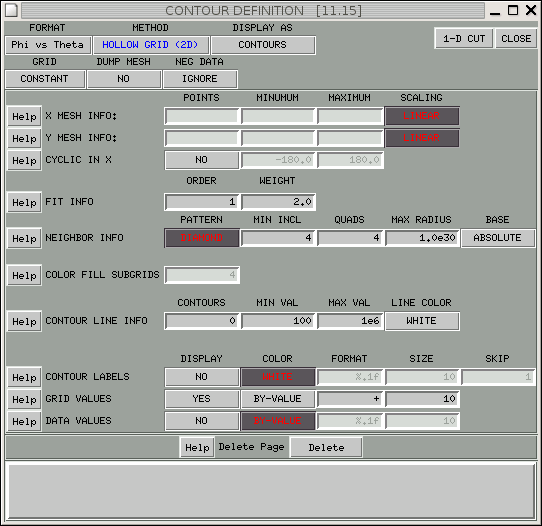The image size is (542, 526).
Task: Open Help for Y MESH INFO
Action: [24, 138]
